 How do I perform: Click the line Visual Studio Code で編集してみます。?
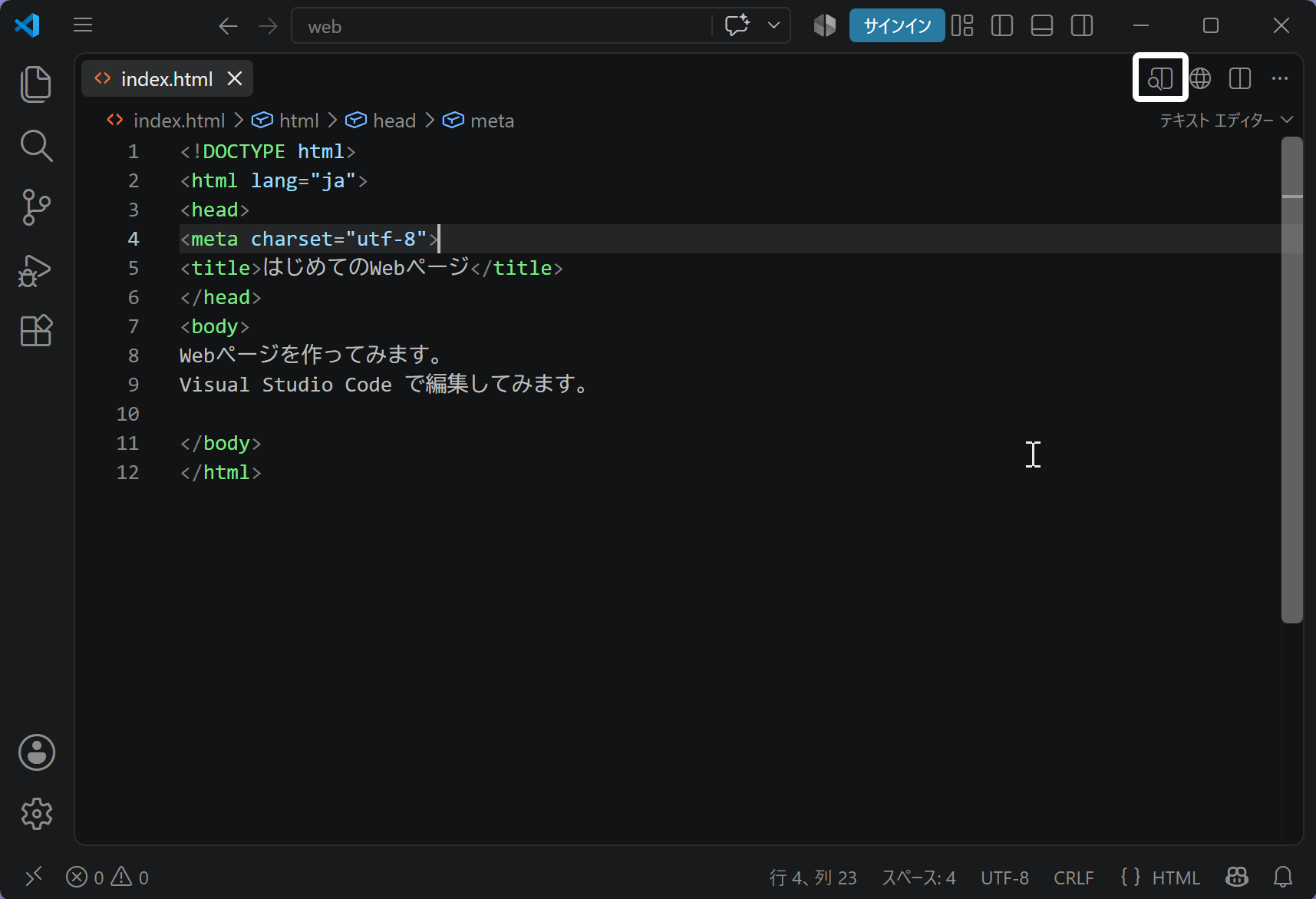[x=384, y=385]
